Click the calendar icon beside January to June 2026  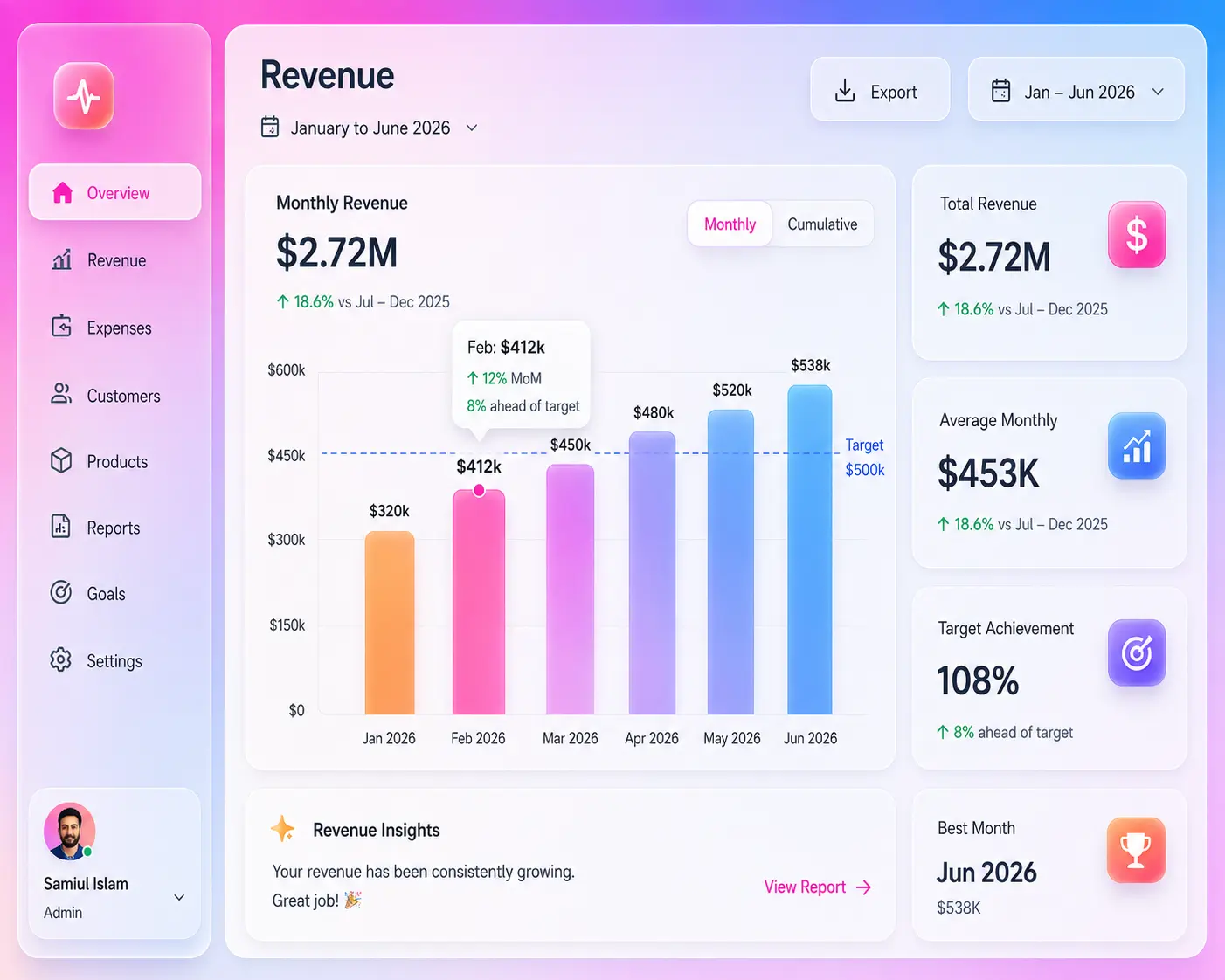(x=270, y=128)
